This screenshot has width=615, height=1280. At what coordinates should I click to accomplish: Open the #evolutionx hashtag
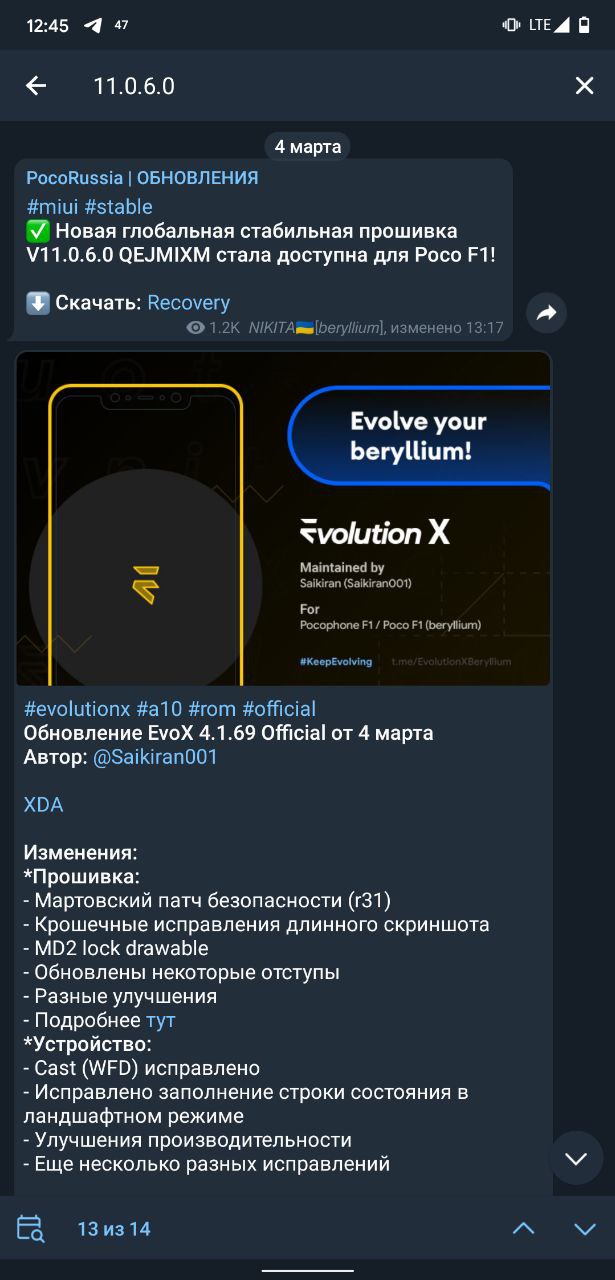point(77,709)
